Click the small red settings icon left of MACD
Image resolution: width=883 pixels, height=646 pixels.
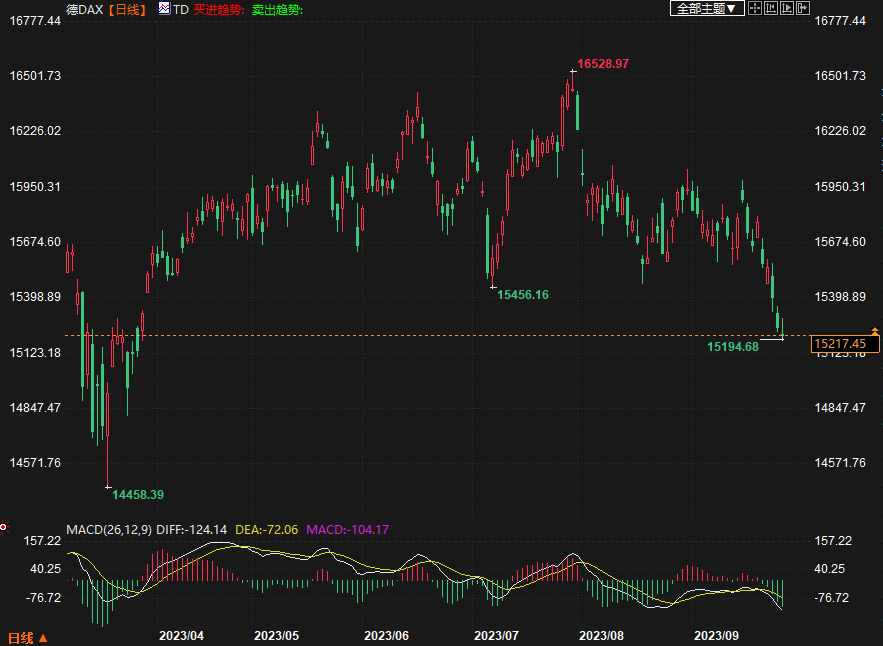(4, 526)
